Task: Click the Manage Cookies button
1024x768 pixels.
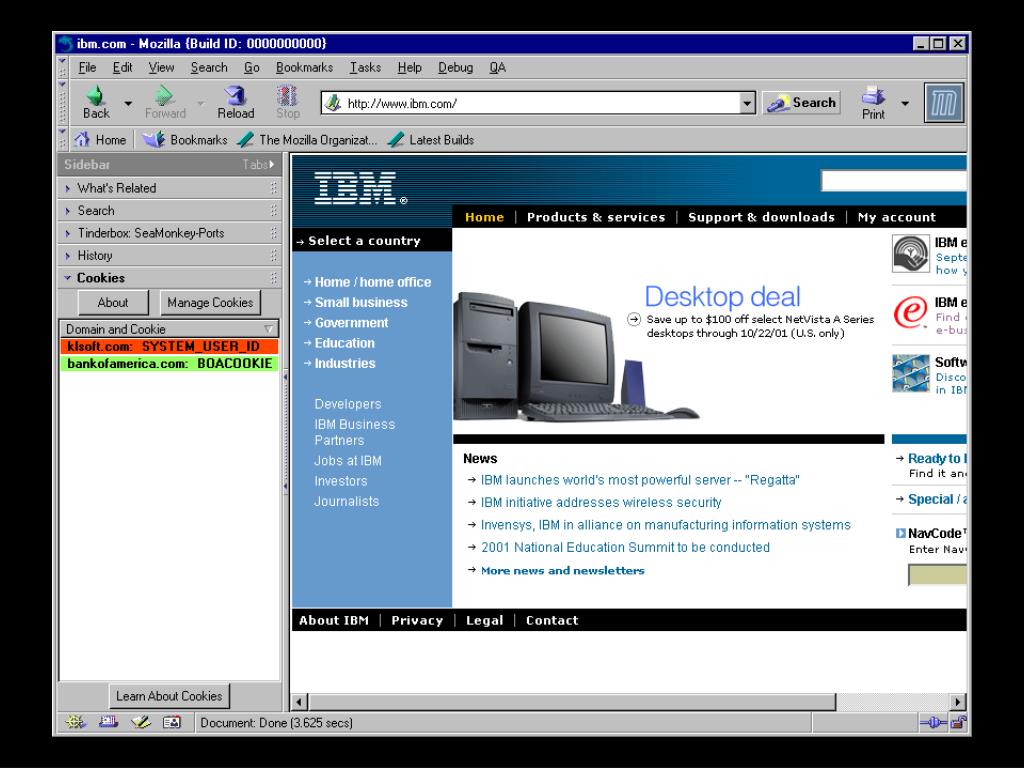Action: [210, 302]
